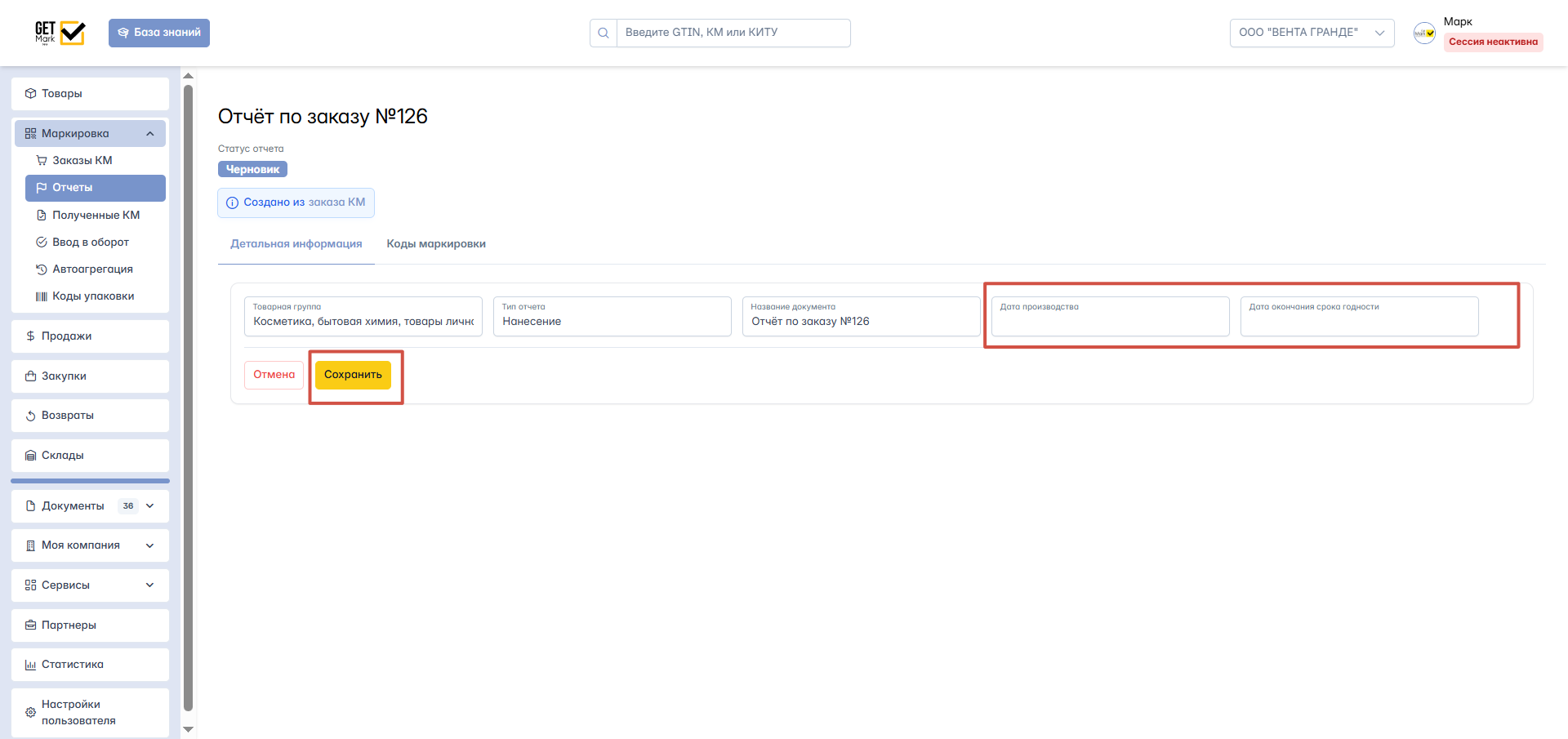
Task: Open the Склады section
Action: click(x=90, y=456)
